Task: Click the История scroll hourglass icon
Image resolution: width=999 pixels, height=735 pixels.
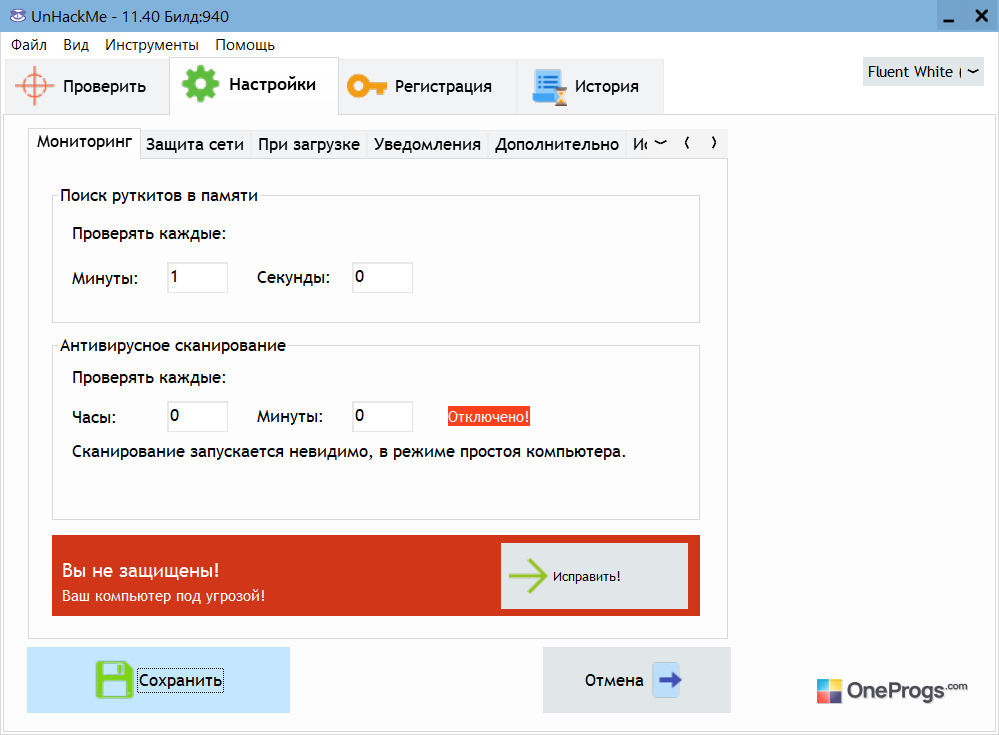Action: 549,87
